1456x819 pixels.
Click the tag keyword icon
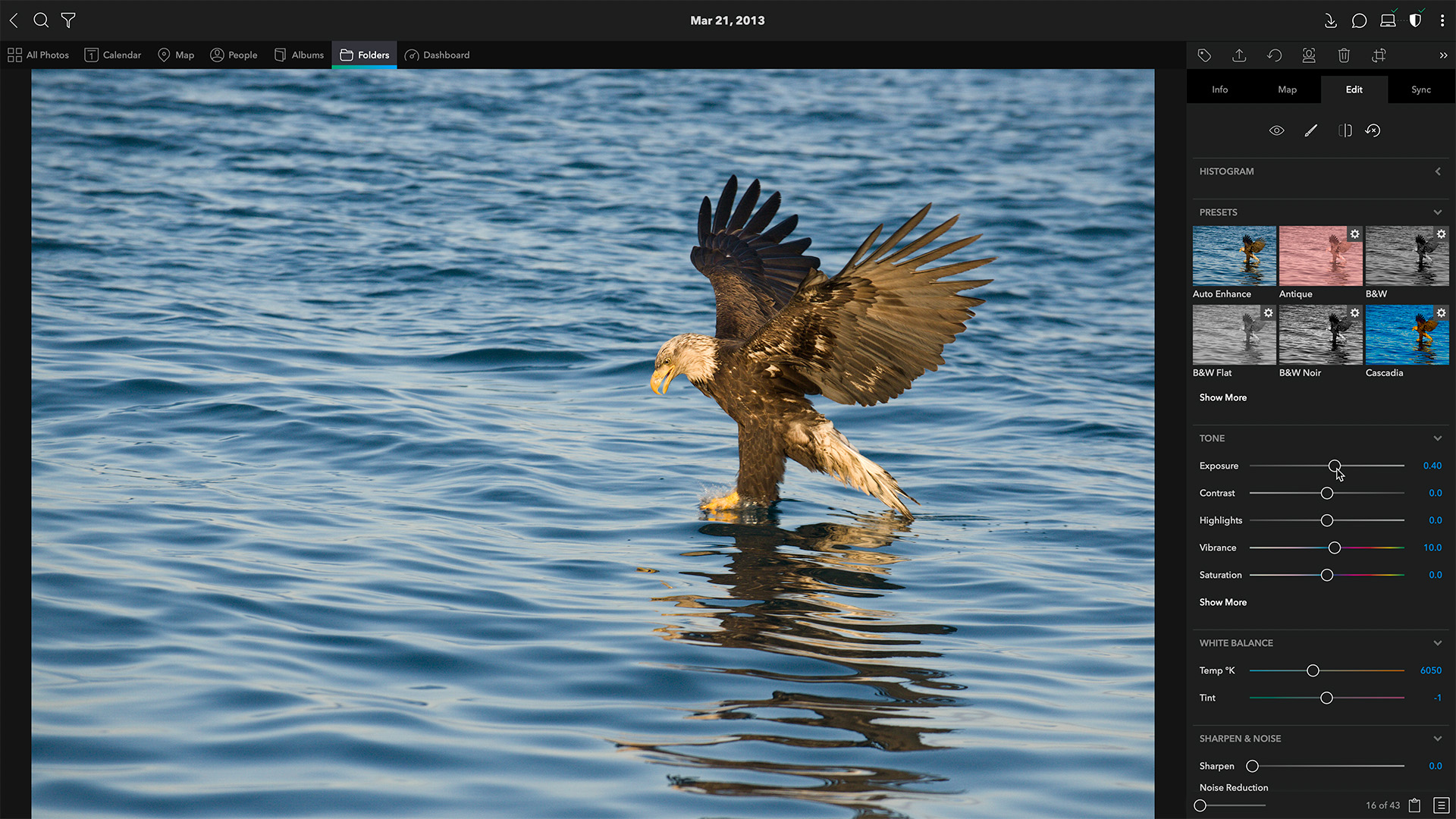tap(1204, 55)
